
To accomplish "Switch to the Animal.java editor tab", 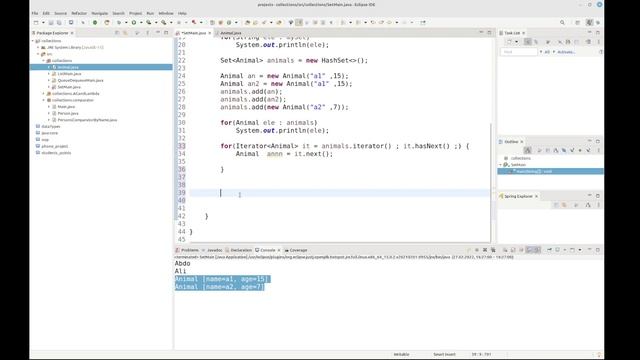I will pos(231,33).
